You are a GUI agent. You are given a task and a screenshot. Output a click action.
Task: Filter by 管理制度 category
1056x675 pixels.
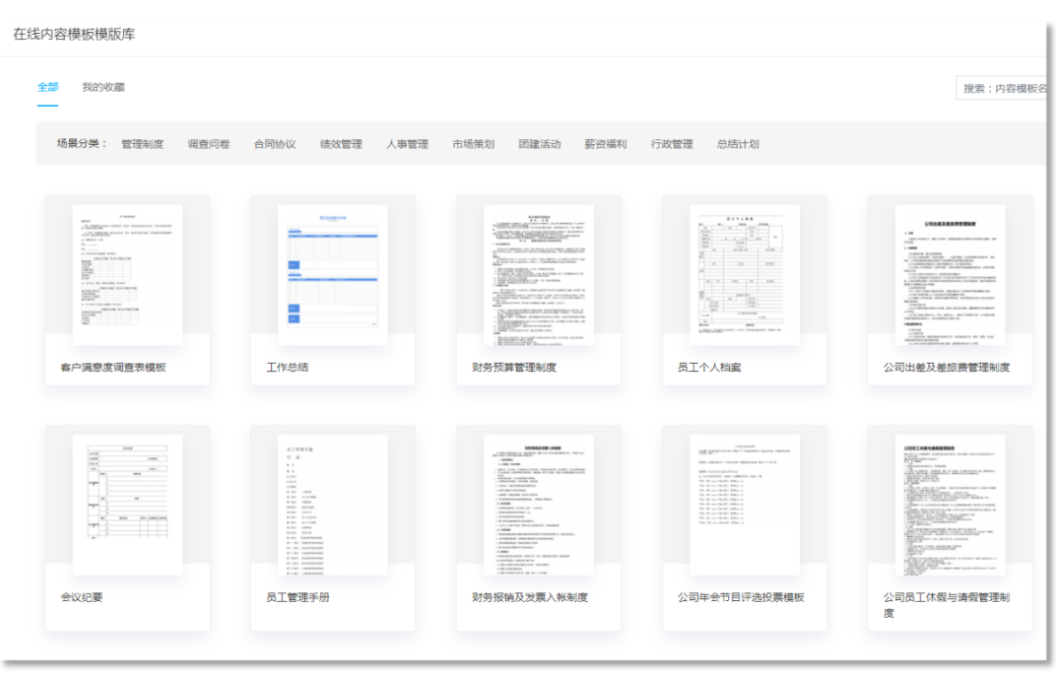[x=142, y=143]
